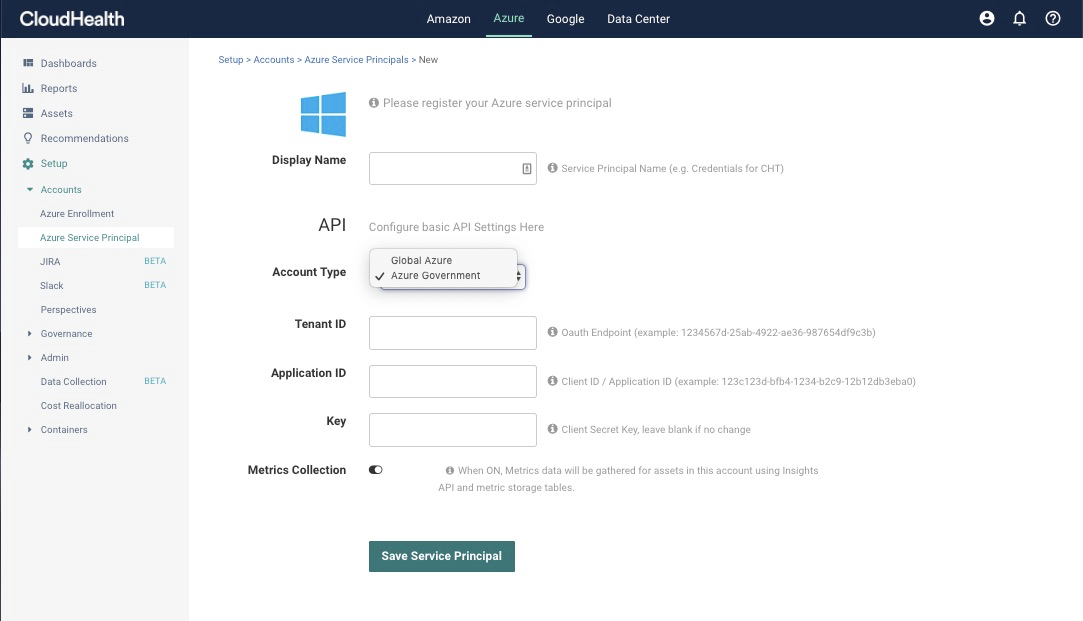Open the Dashboards section icon

(27, 63)
